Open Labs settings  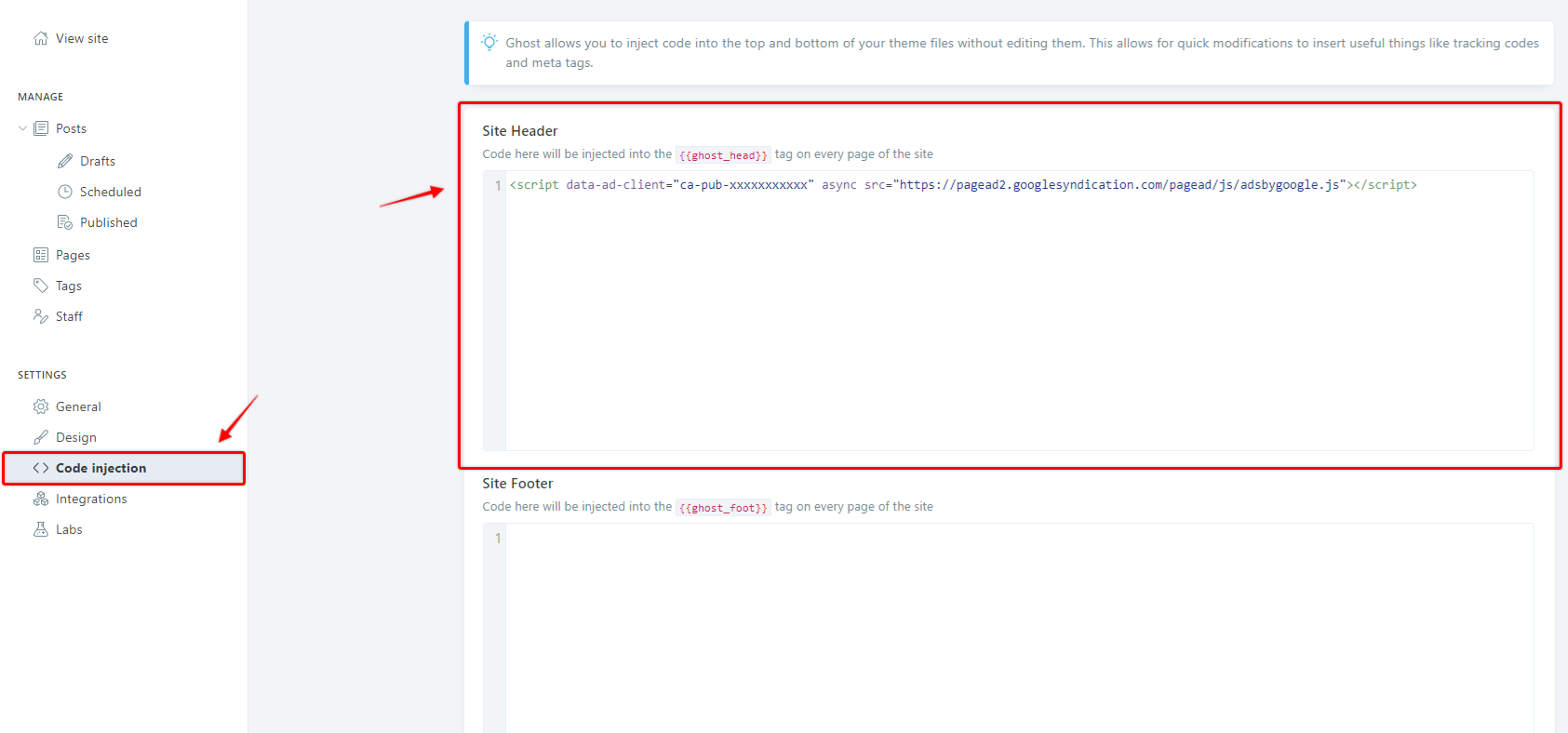69,529
